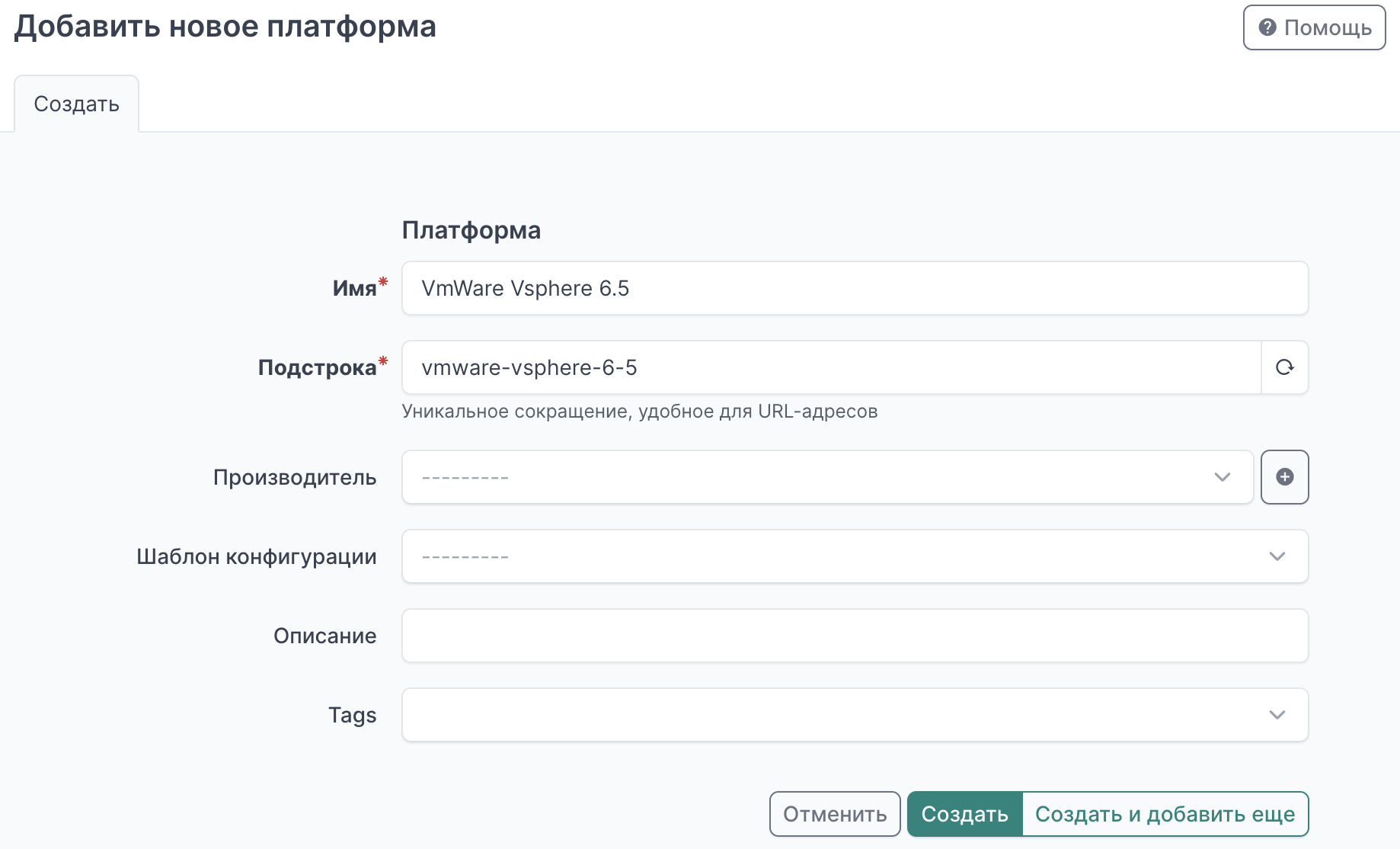Expand the Производитель dropdown arrow
Viewport: 1400px width, 849px height.
(x=1222, y=477)
